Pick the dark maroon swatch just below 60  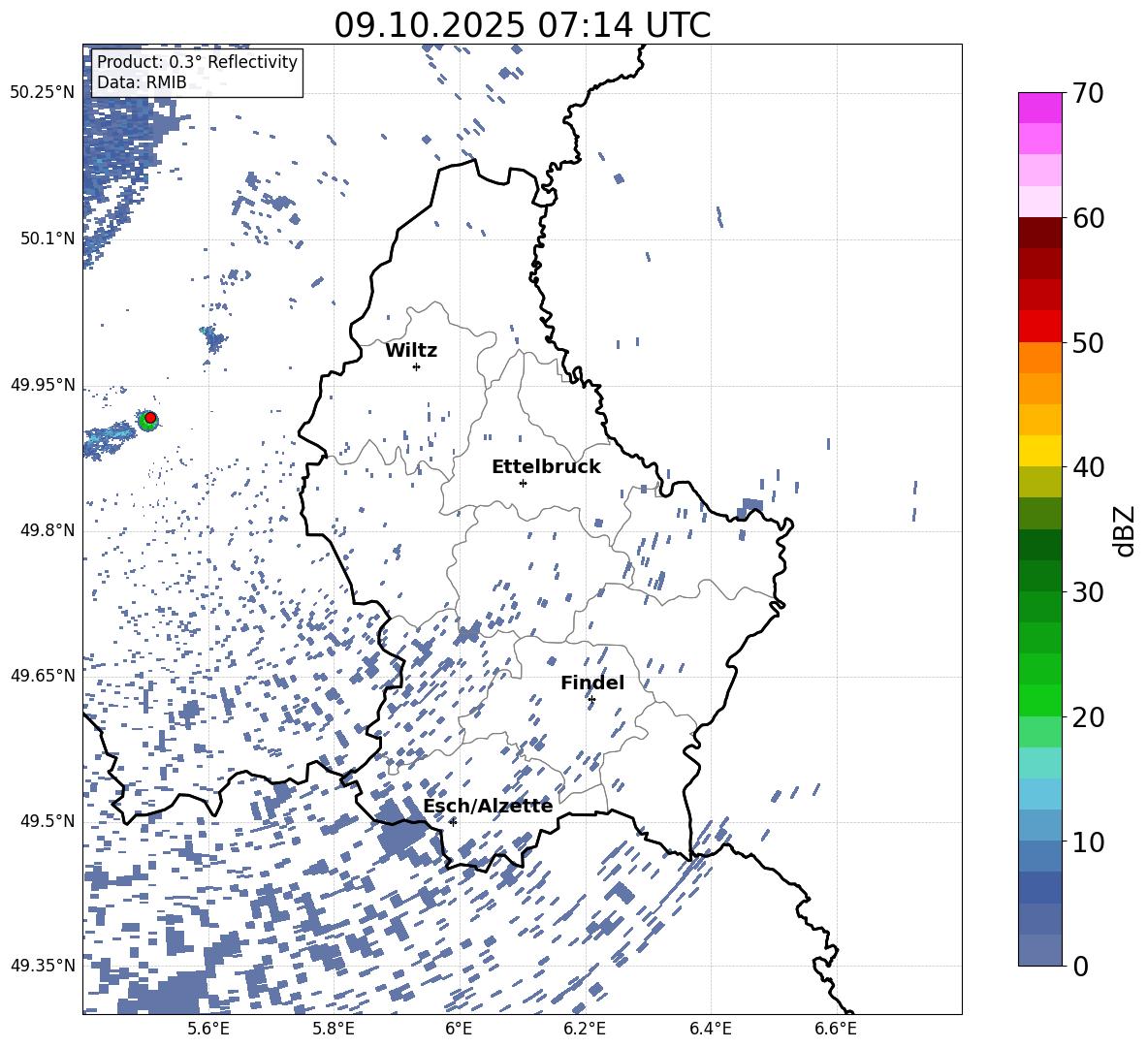point(1039,233)
